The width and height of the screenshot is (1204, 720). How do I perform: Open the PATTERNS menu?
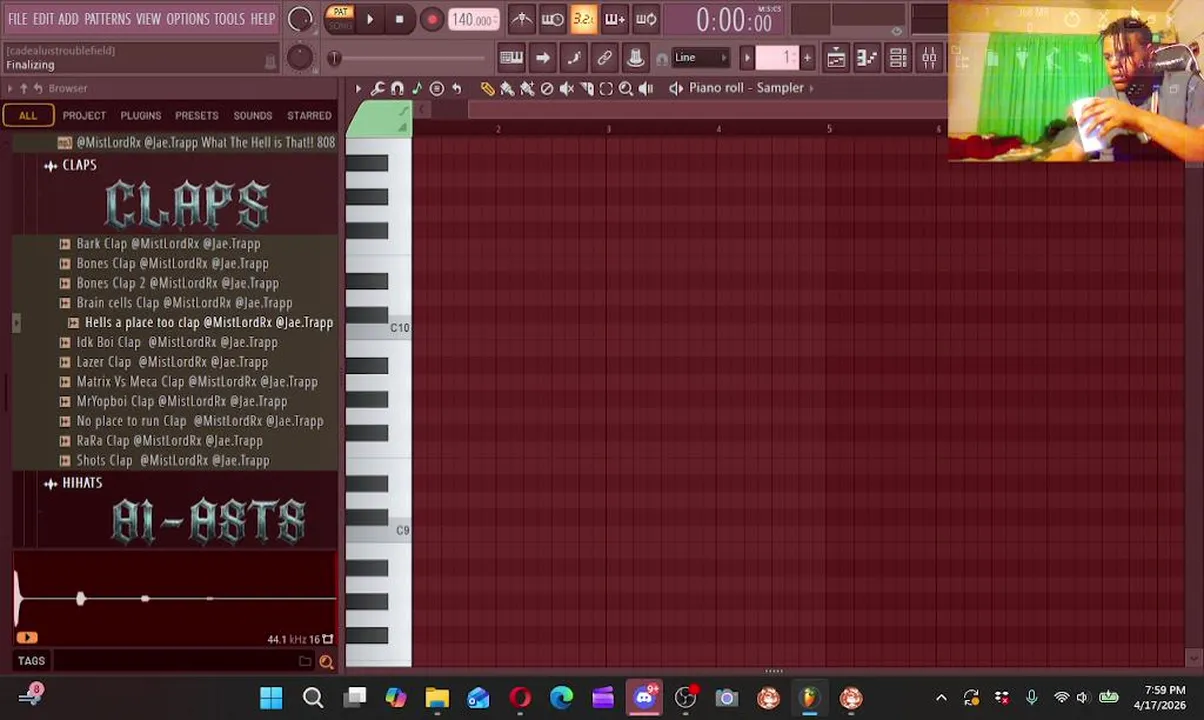click(107, 19)
